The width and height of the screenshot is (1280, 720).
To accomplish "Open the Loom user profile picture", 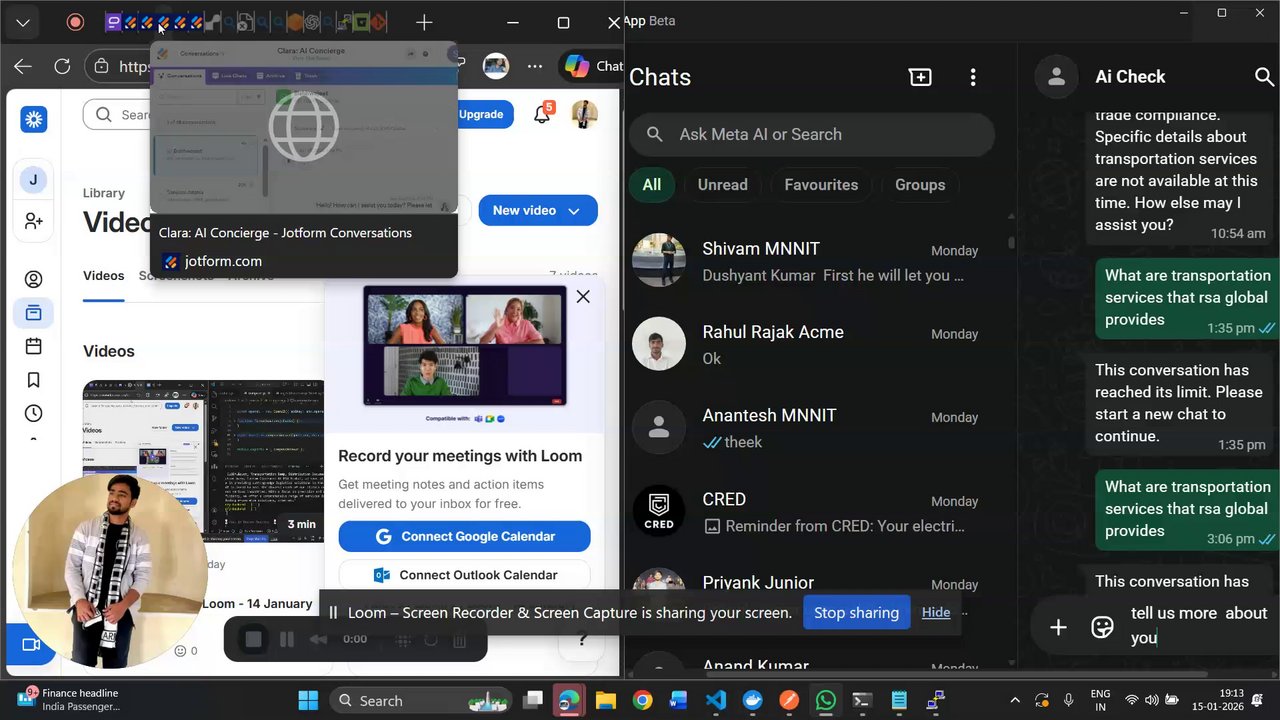I will click(x=584, y=114).
